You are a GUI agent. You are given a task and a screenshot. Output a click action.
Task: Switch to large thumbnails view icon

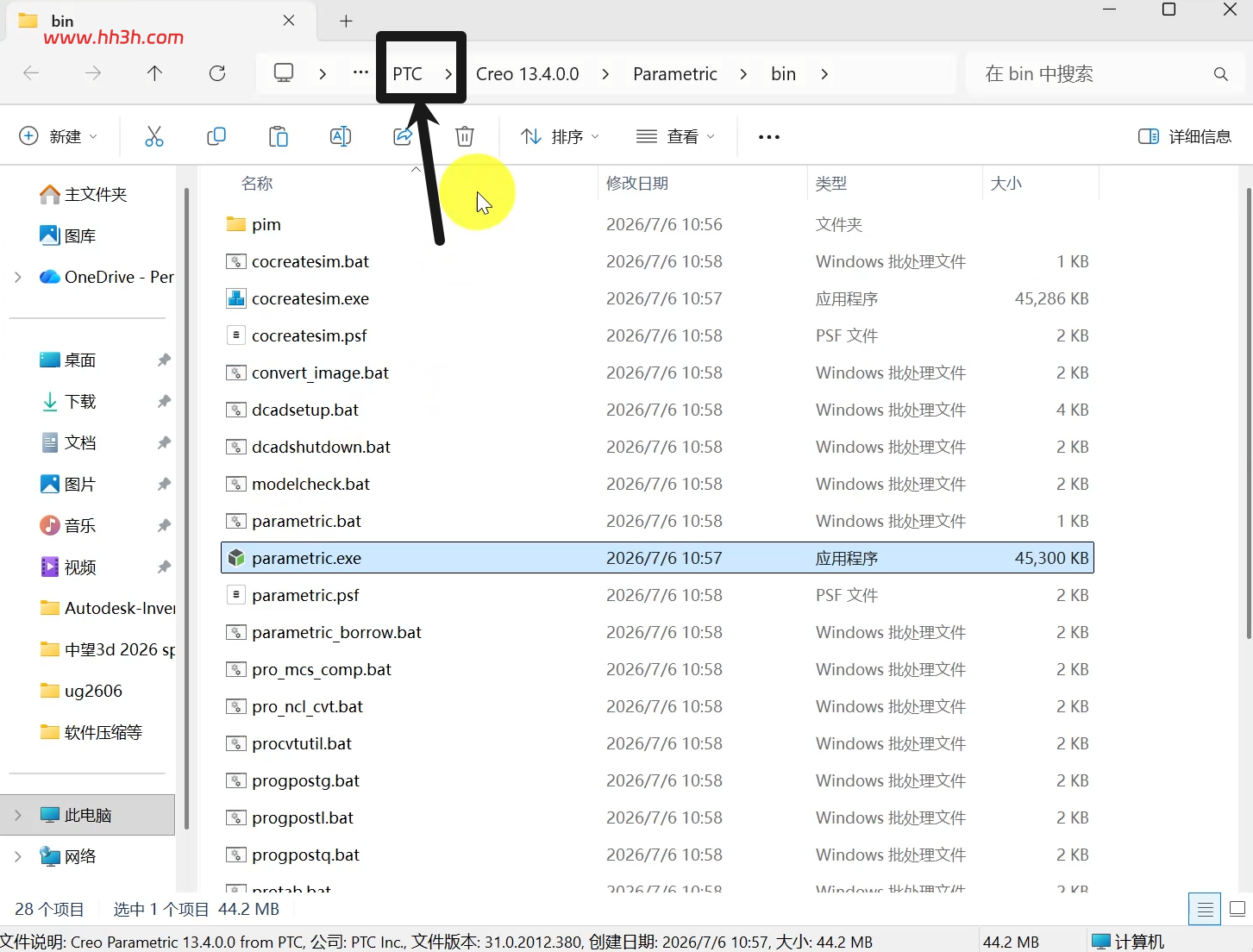click(x=1237, y=909)
